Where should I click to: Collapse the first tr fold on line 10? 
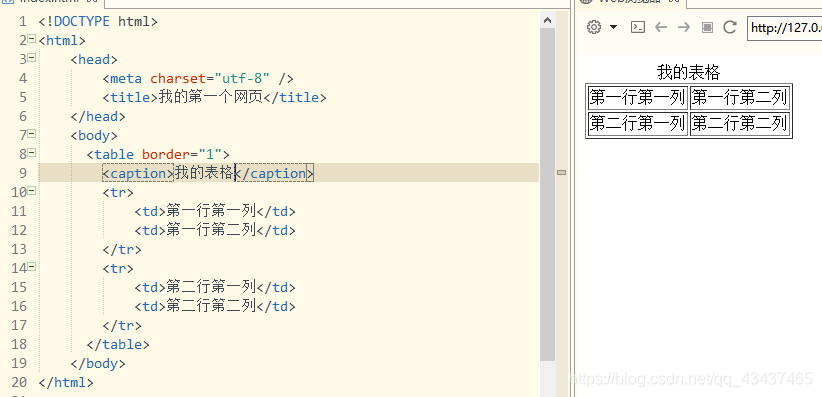31,191
